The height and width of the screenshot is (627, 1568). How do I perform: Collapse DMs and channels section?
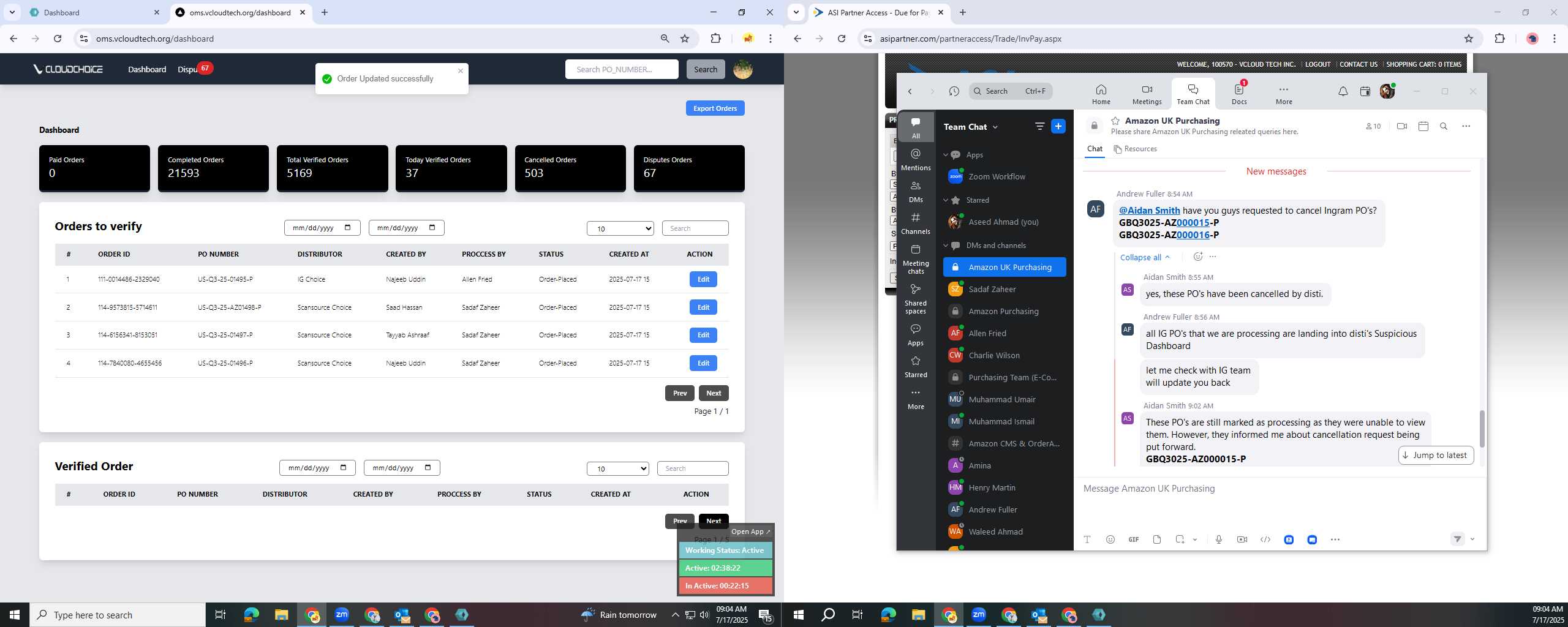tap(945, 246)
